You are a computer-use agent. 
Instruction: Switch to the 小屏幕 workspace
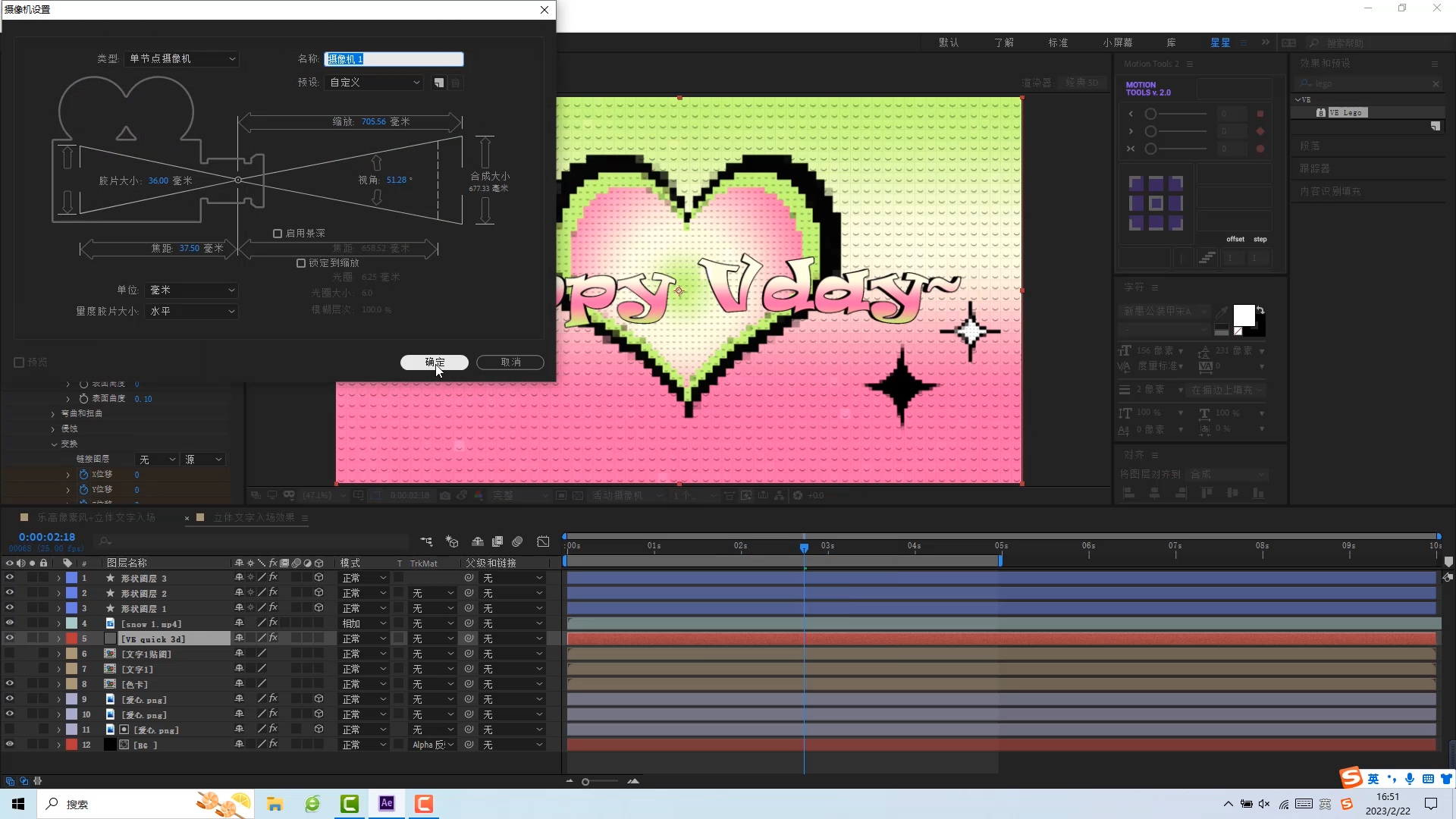1118,42
